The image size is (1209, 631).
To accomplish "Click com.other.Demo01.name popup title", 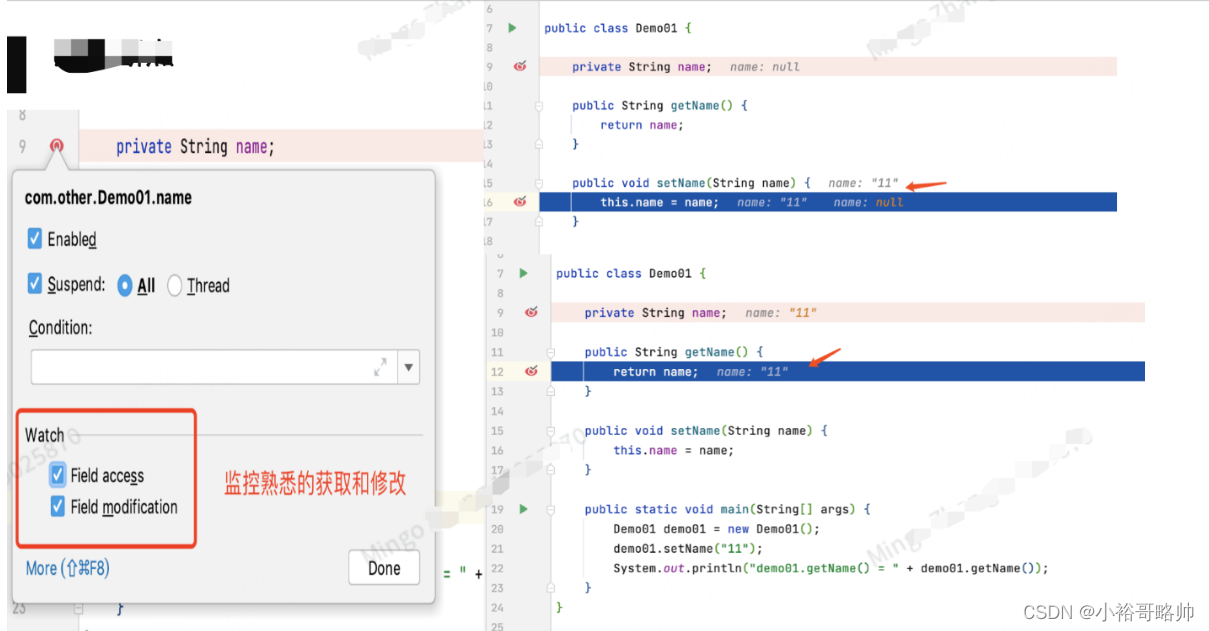I will pos(108,197).
